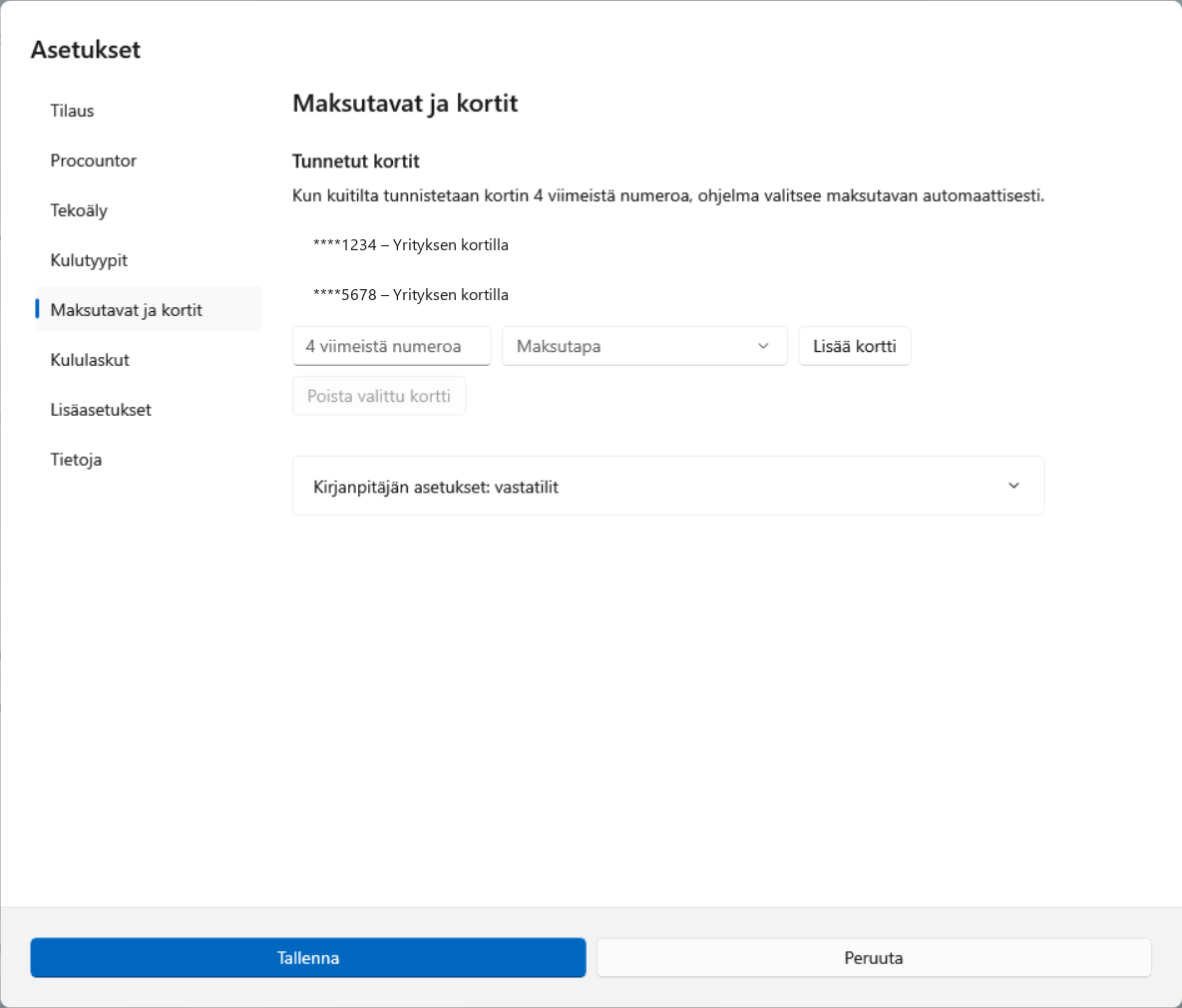
Task: Expand Kirjanpitäjän asetukset: vastatilit
Action: (668, 486)
